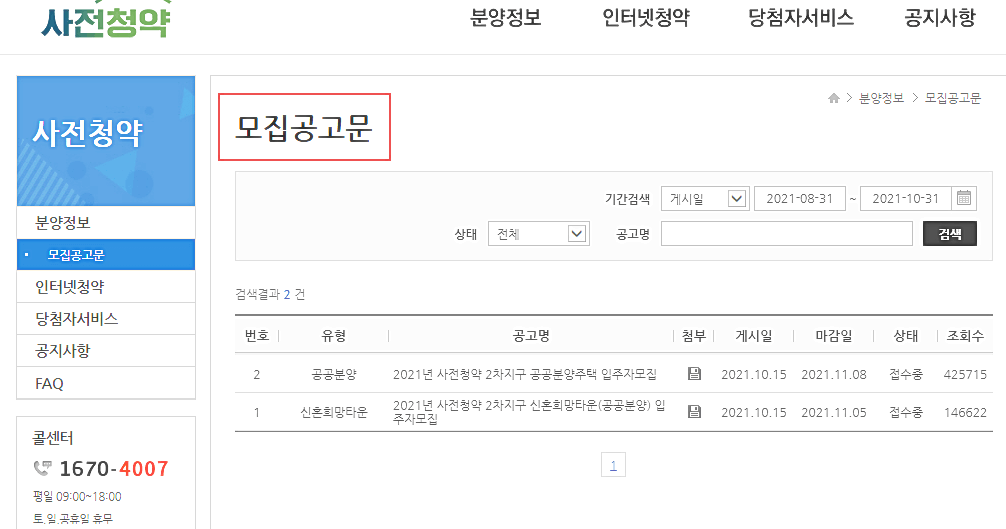Click the 공고명 search text field
Image resolution: width=1006 pixels, height=529 pixels.
pyautogui.click(x=787, y=234)
